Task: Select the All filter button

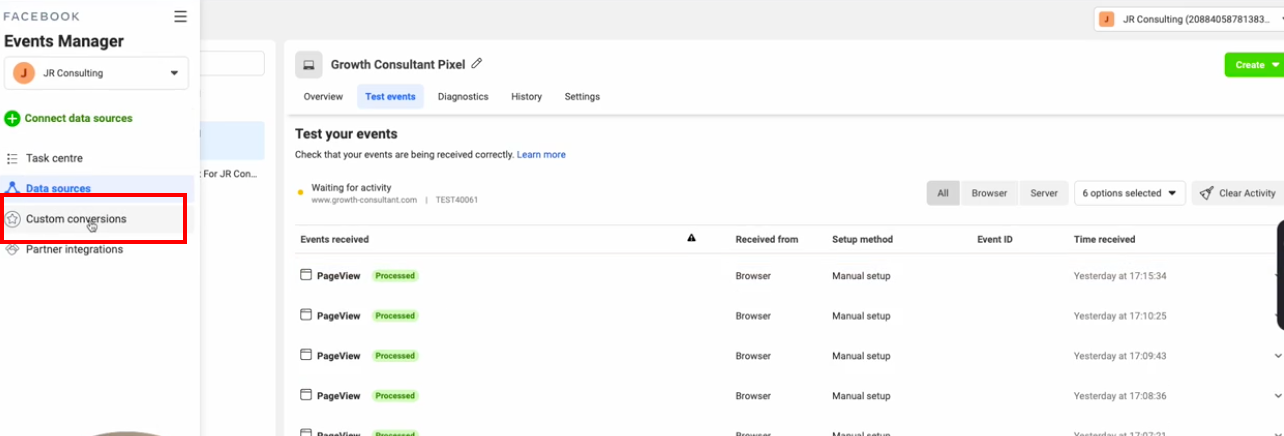Action: [x=943, y=193]
